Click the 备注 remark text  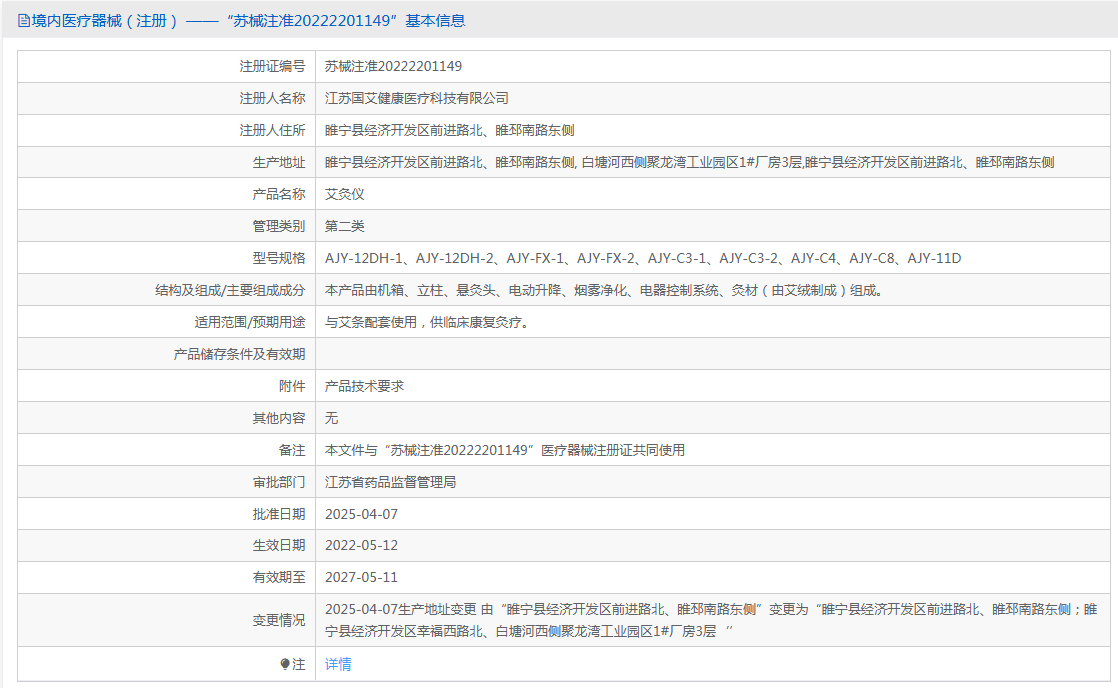point(505,451)
